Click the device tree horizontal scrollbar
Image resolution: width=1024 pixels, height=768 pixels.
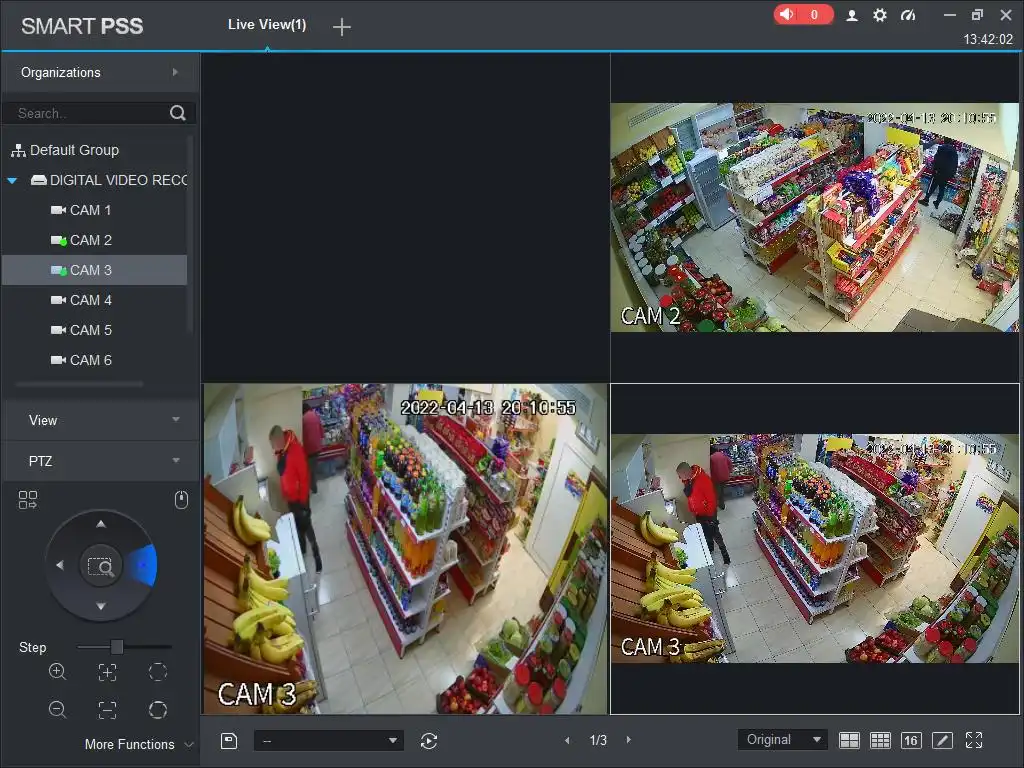[x=79, y=385]
